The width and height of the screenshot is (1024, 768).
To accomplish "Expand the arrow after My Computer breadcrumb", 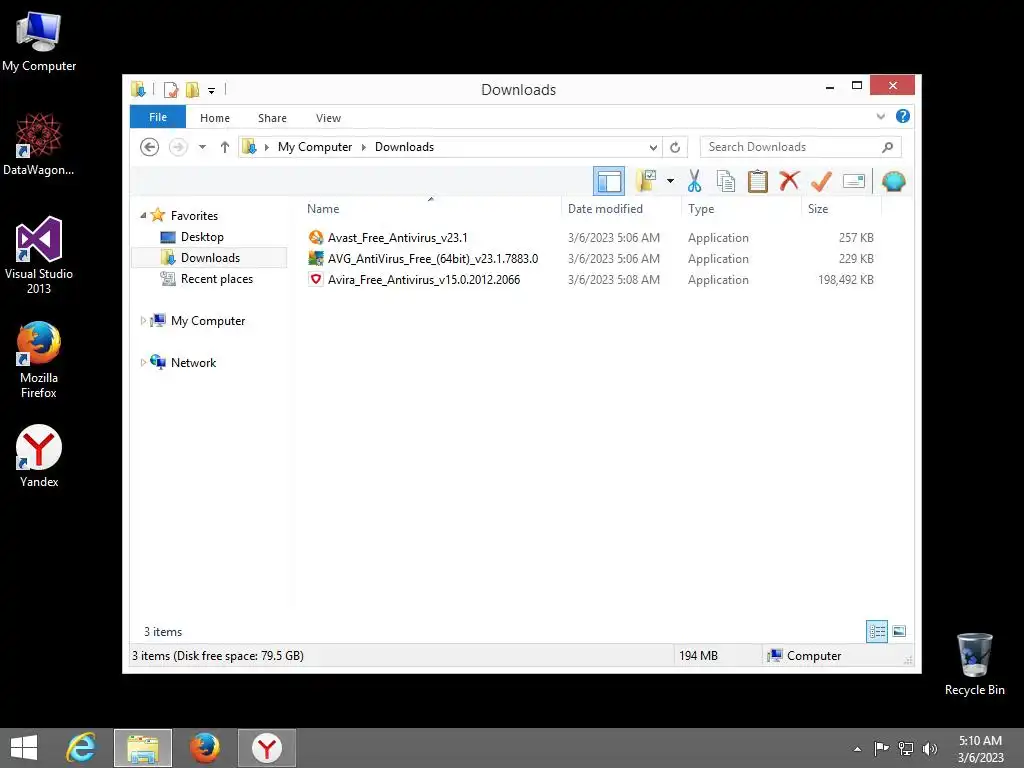I will coord(364,147).
